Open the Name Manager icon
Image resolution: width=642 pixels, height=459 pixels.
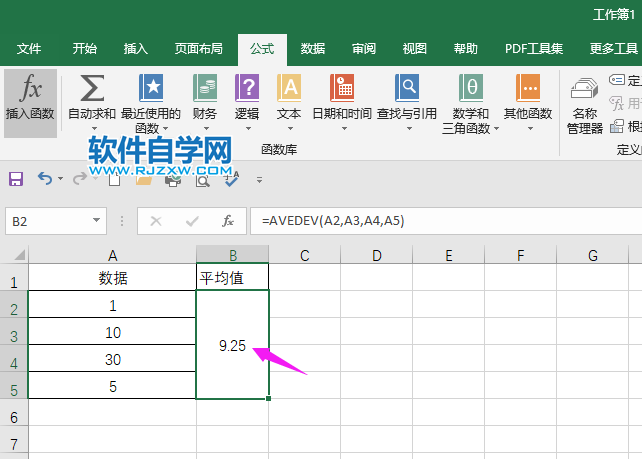pos(584,88)
